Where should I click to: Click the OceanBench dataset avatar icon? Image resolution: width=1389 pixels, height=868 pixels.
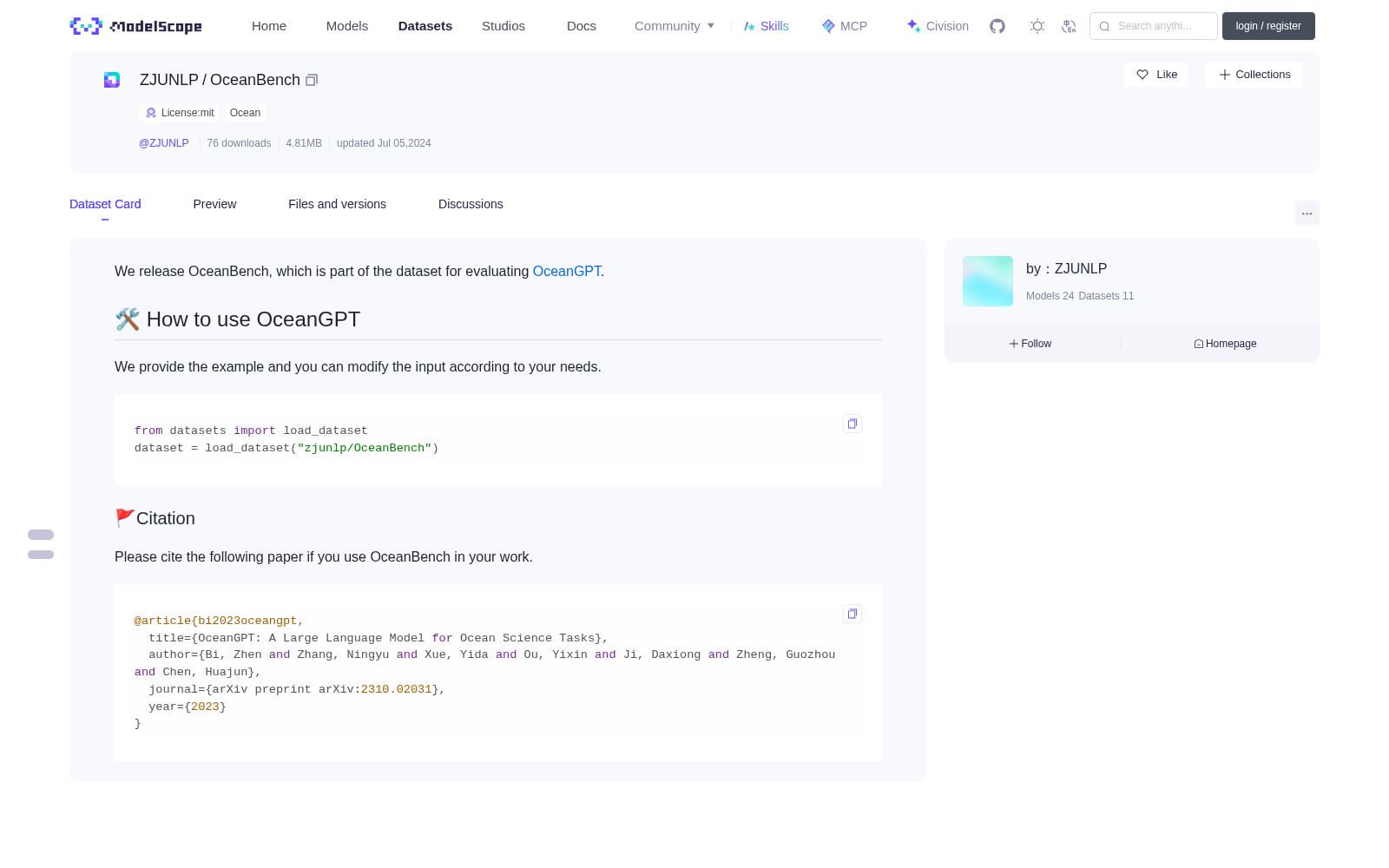tap(112, 80)
